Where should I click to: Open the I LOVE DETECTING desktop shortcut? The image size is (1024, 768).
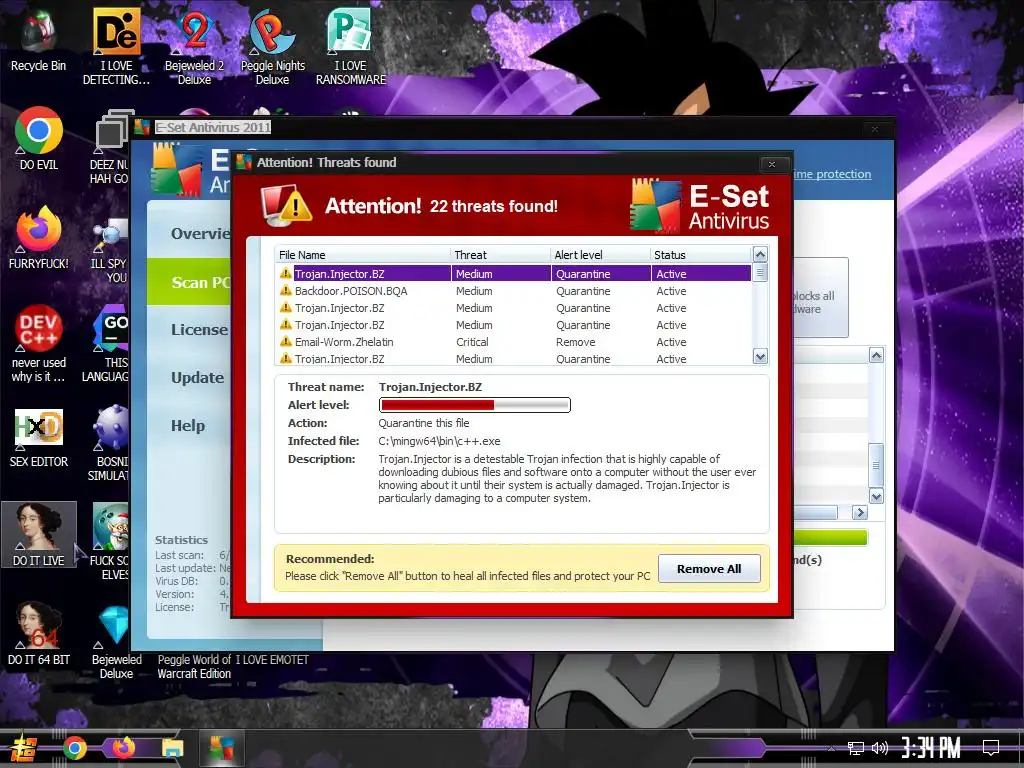[116, 46]
